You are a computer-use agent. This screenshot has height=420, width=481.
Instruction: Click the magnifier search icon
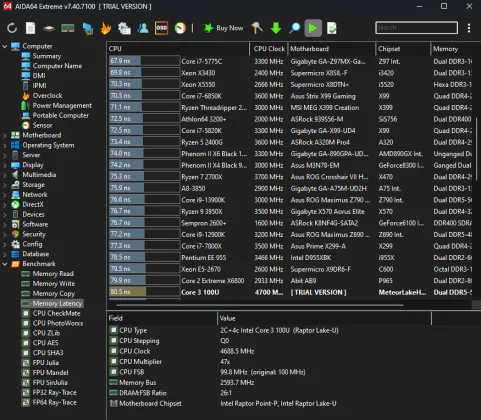point(294,28)
